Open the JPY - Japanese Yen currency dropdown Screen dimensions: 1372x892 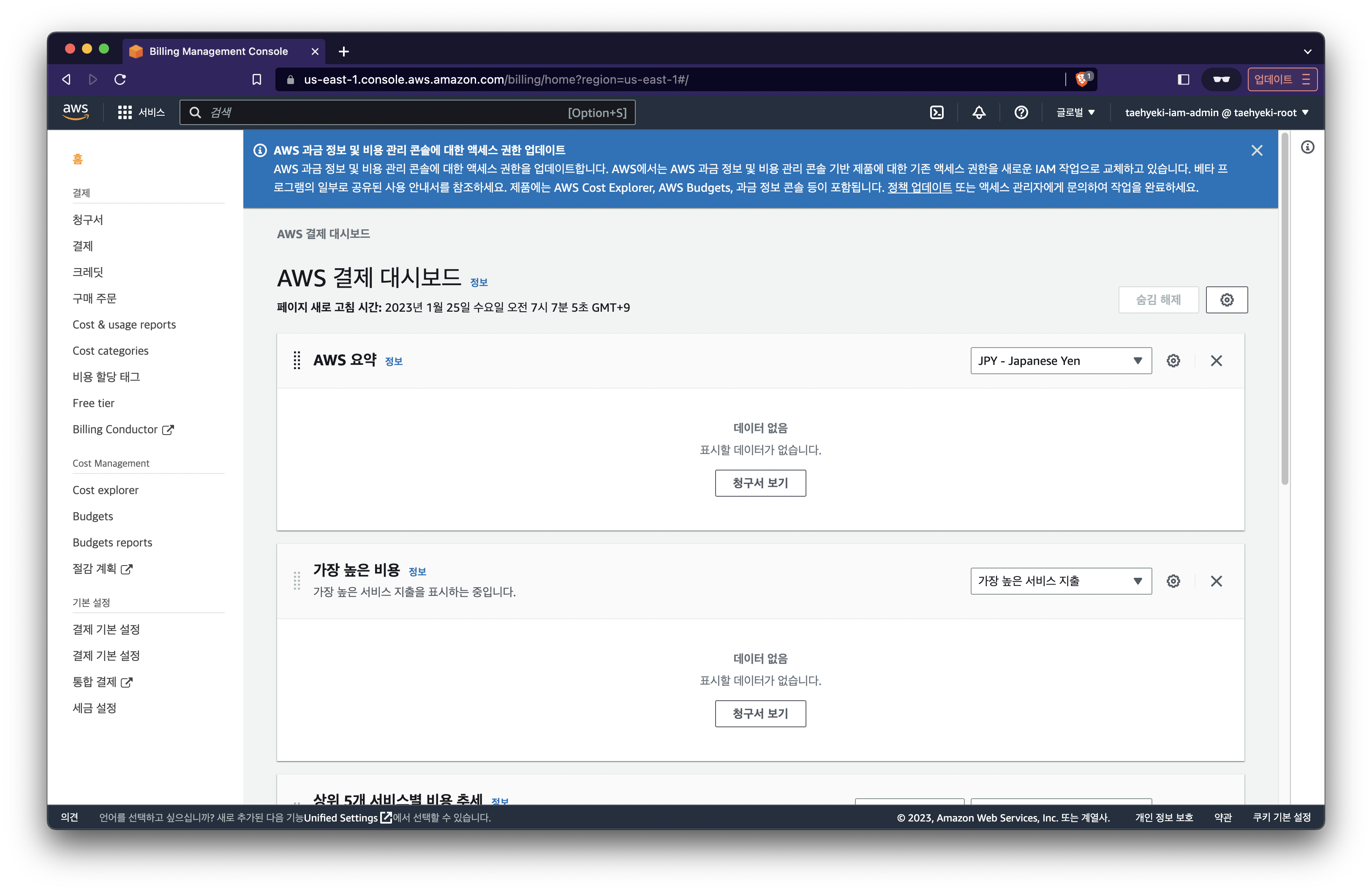1061,361
